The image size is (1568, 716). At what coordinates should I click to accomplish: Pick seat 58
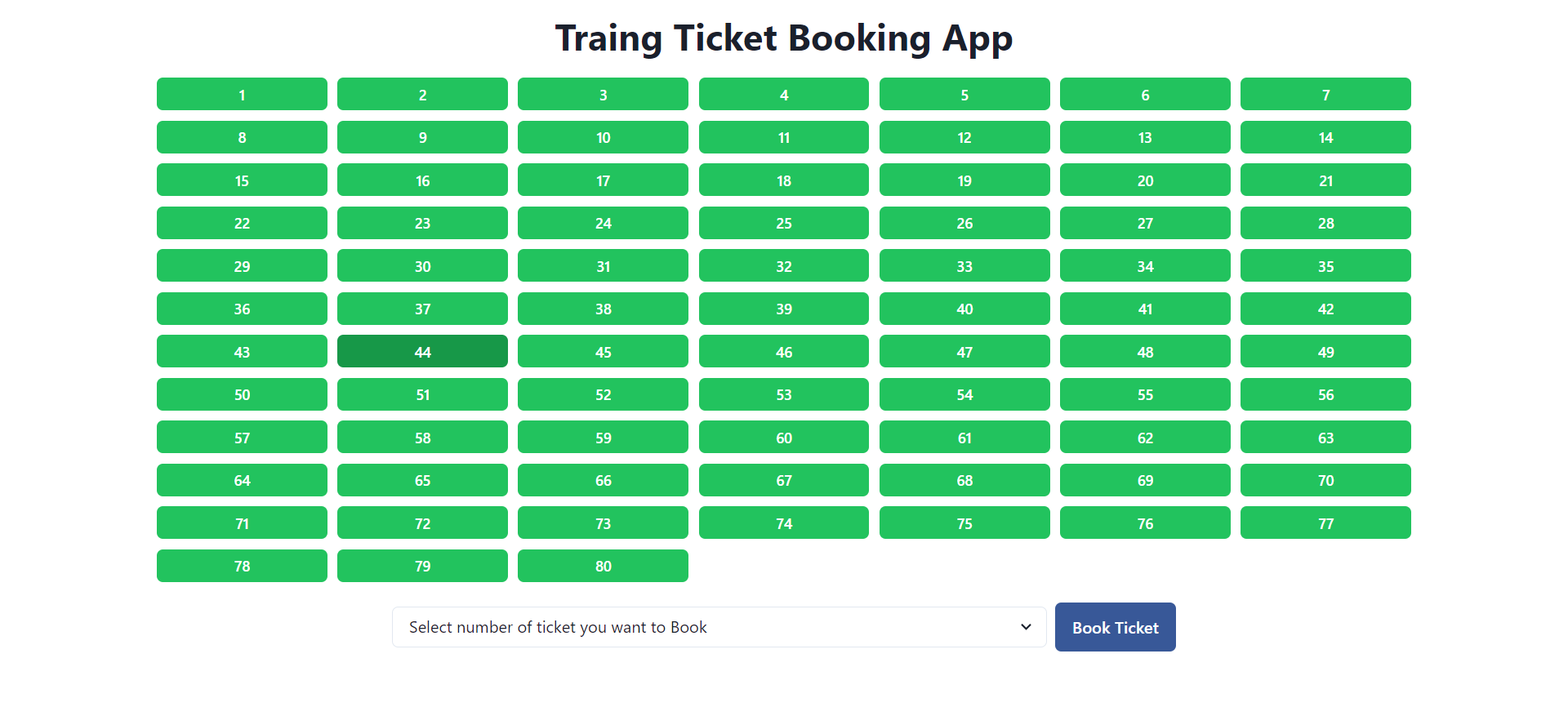point(422,438)
